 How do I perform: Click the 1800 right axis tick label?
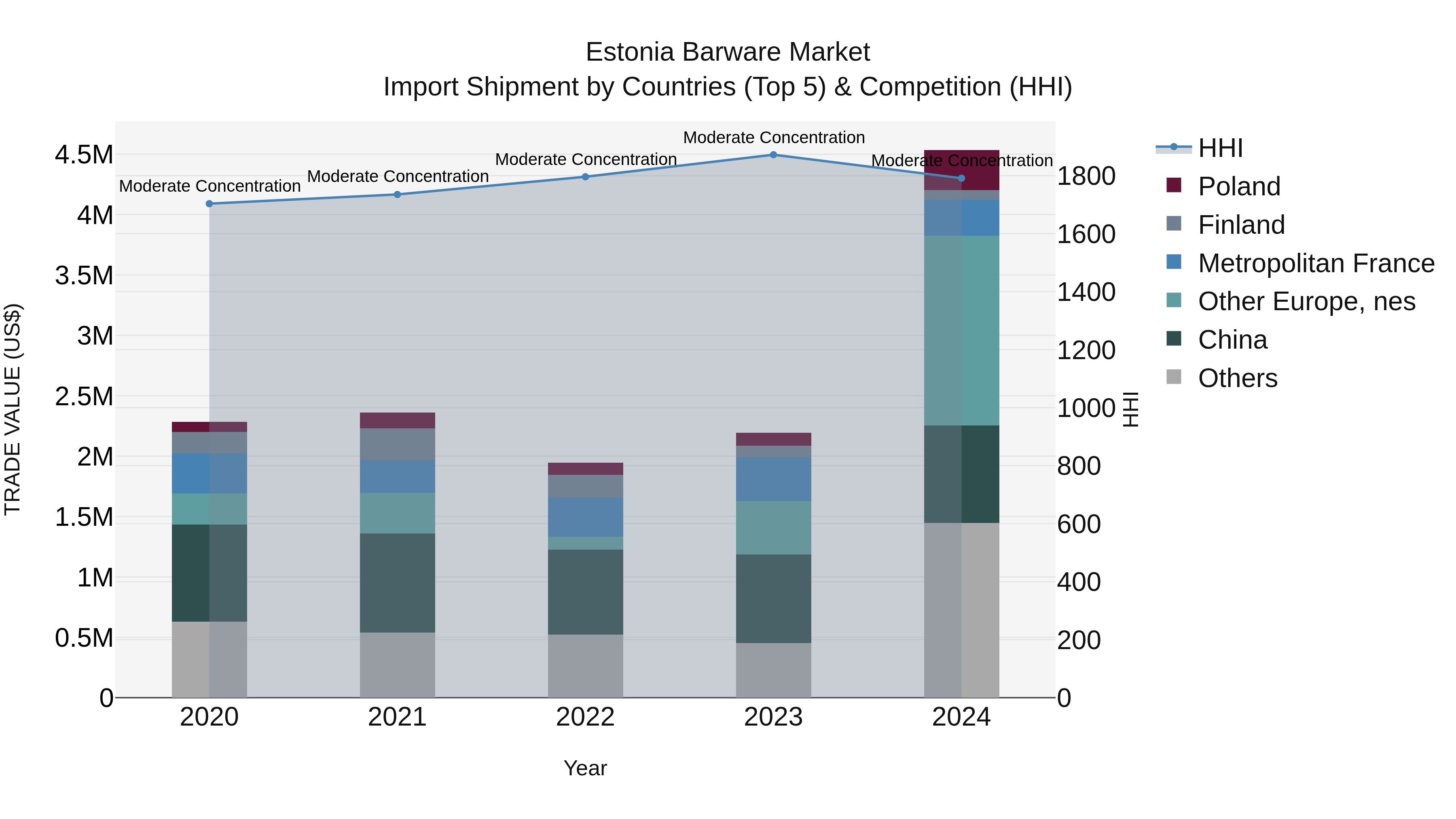point(1086,176)
